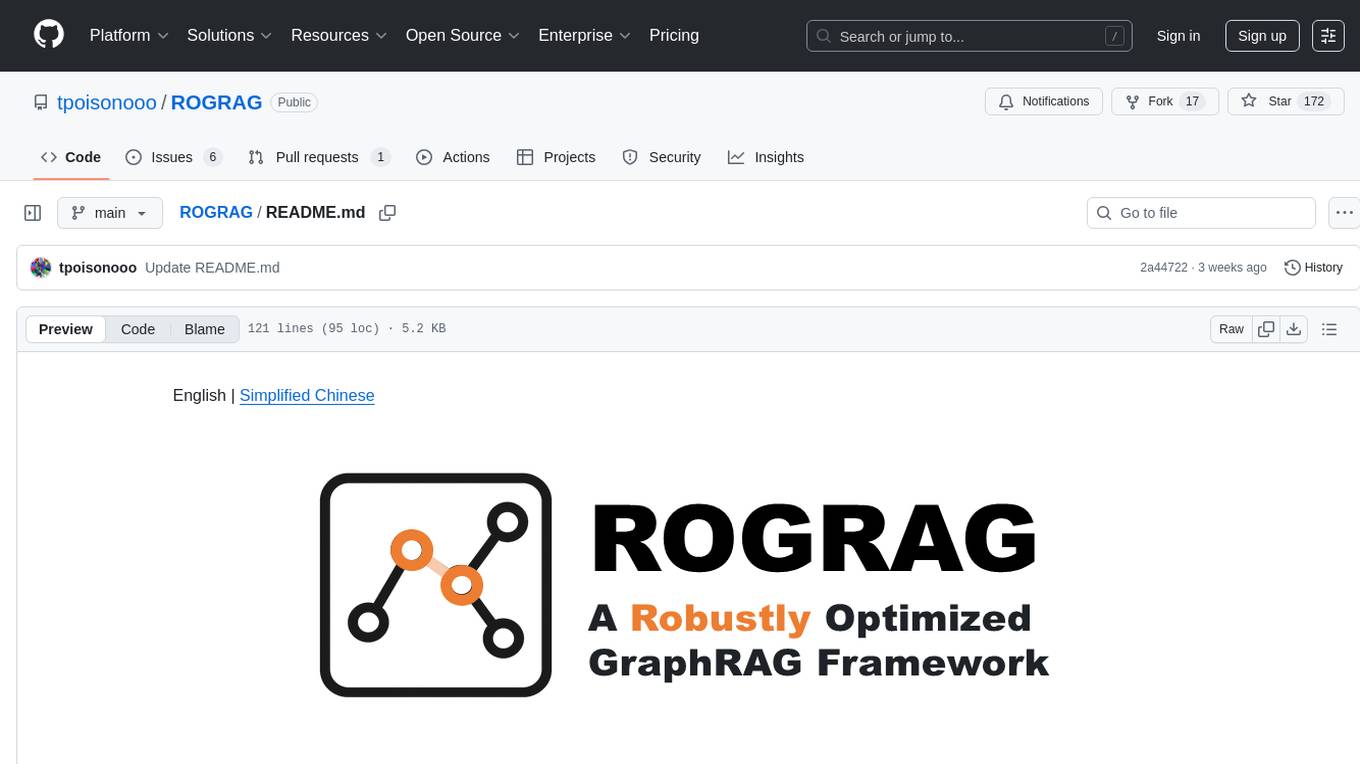Select the Code view
The width and height of the screenshot is (1360, 764).
pyautogui.click(x=138, y=329)
